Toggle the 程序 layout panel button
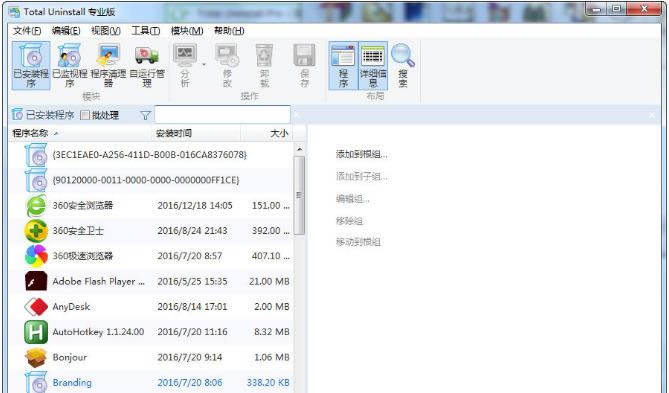The image size is (669, 393). pos(343,65)
